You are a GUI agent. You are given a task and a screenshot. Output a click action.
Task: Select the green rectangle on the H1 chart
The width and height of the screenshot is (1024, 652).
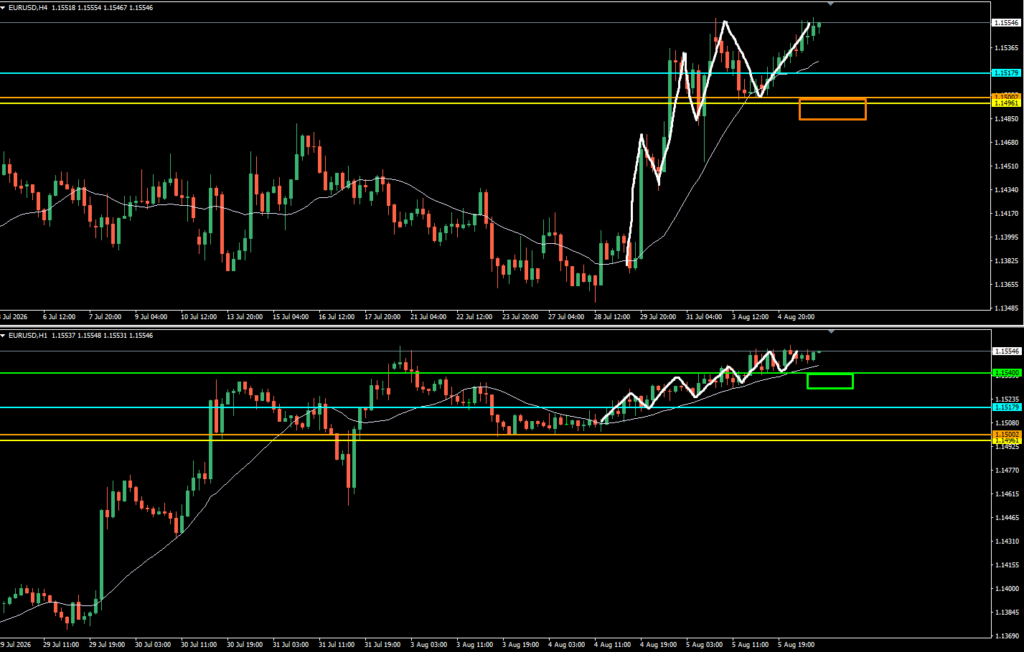(830, 381)
